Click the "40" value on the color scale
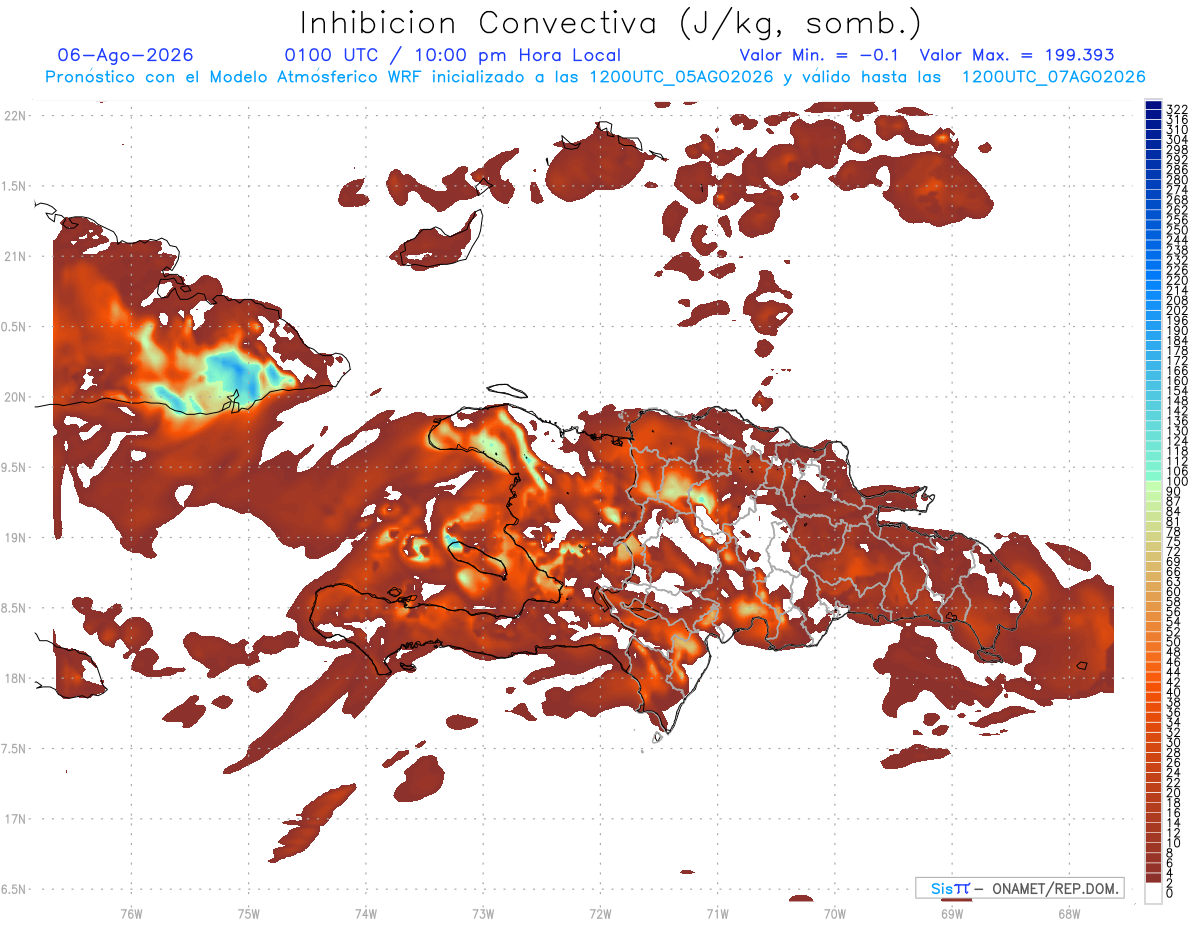1200x927 pixels. (x=1174, y=692)
